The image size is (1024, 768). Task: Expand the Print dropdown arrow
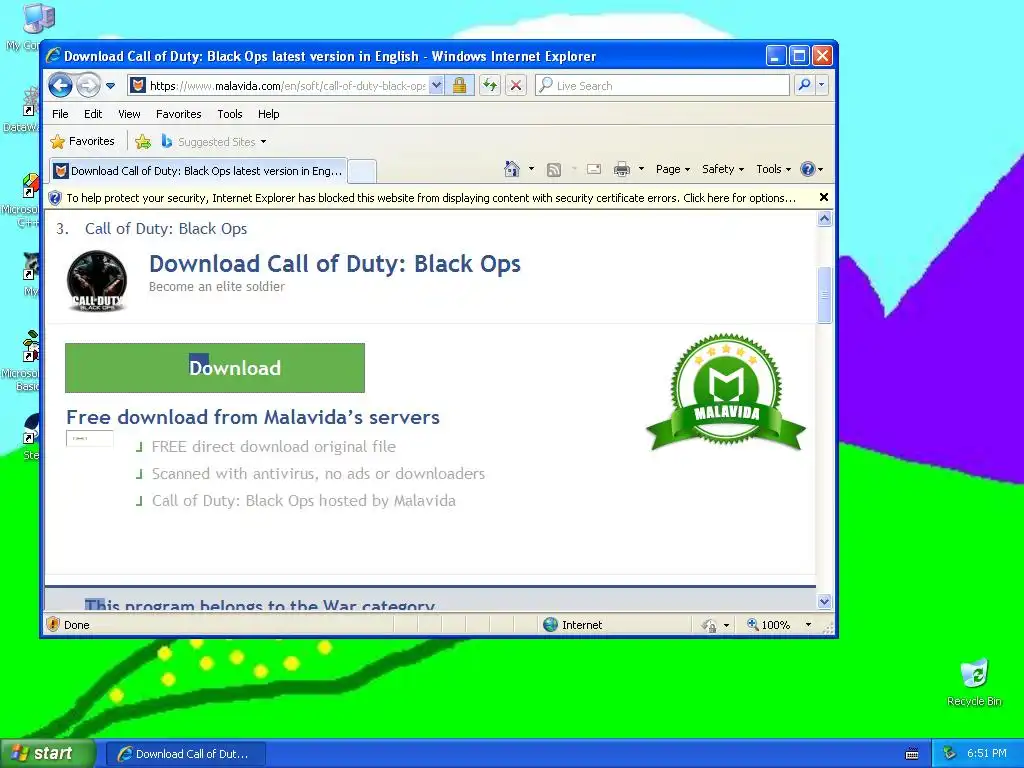click(641, 169)
